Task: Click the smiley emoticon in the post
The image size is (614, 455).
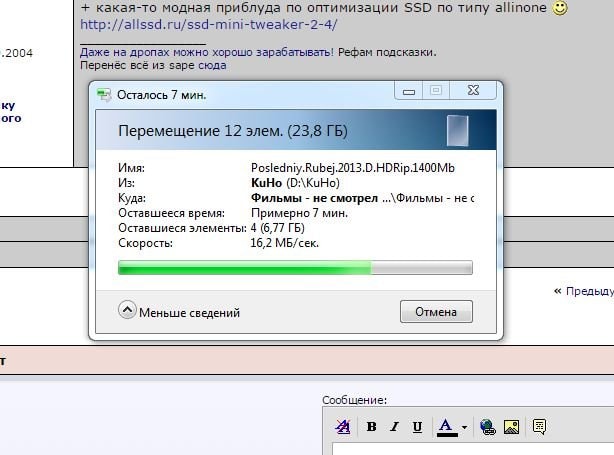Action: (560, 8)
